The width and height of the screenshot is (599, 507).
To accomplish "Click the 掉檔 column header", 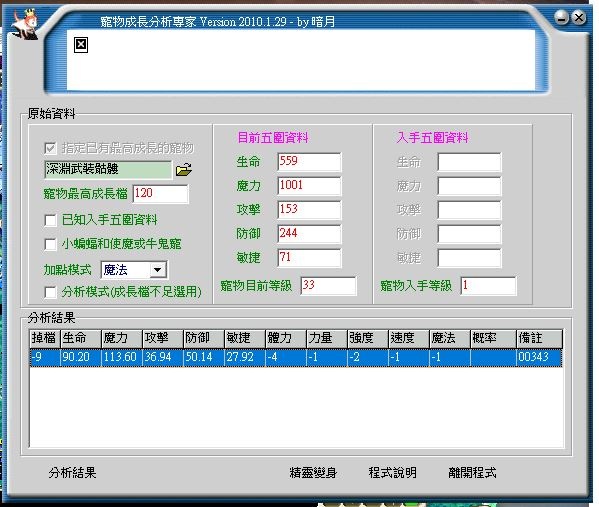I will (45, 338).
